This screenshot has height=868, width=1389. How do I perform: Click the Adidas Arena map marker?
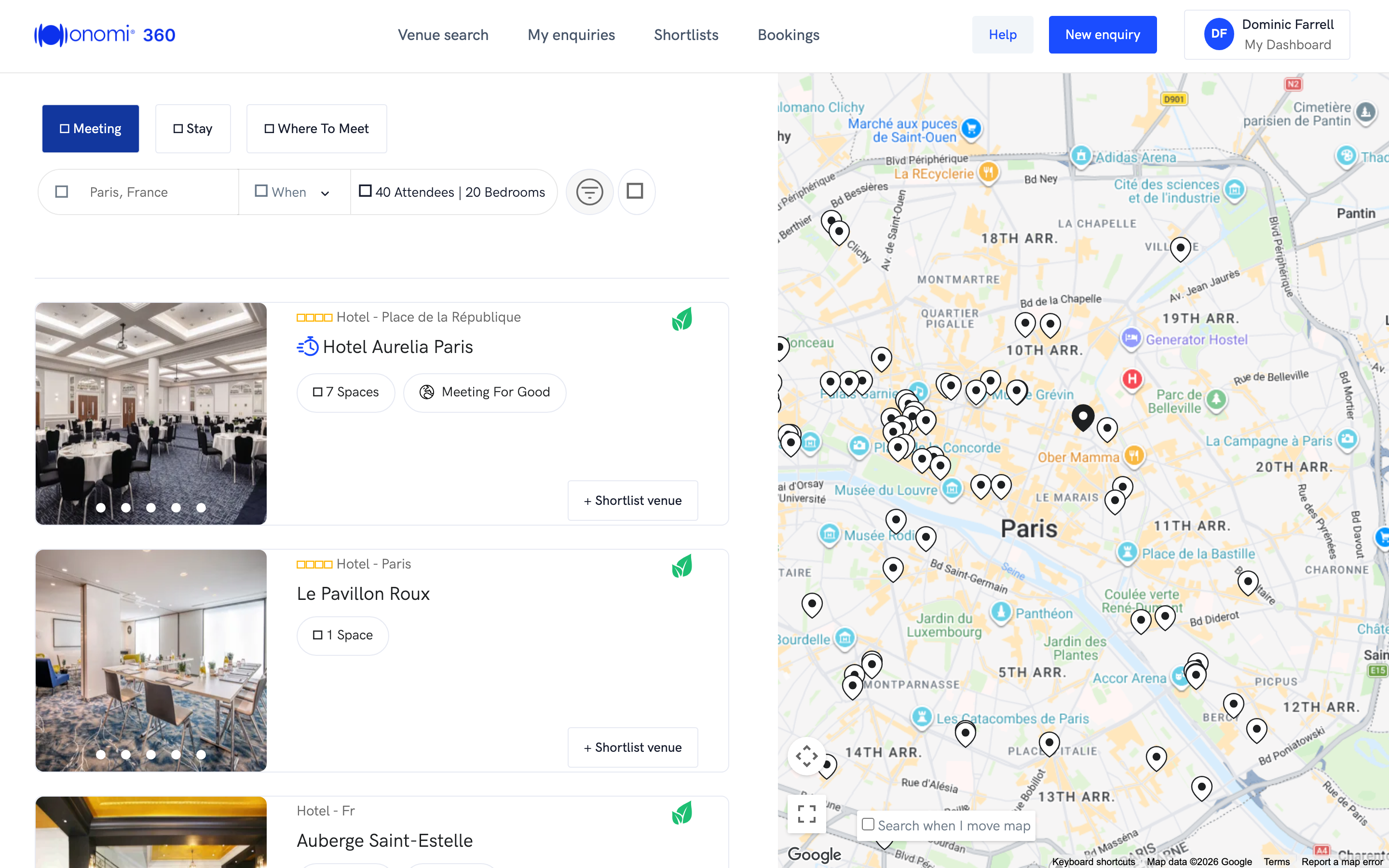point(1081,156)
